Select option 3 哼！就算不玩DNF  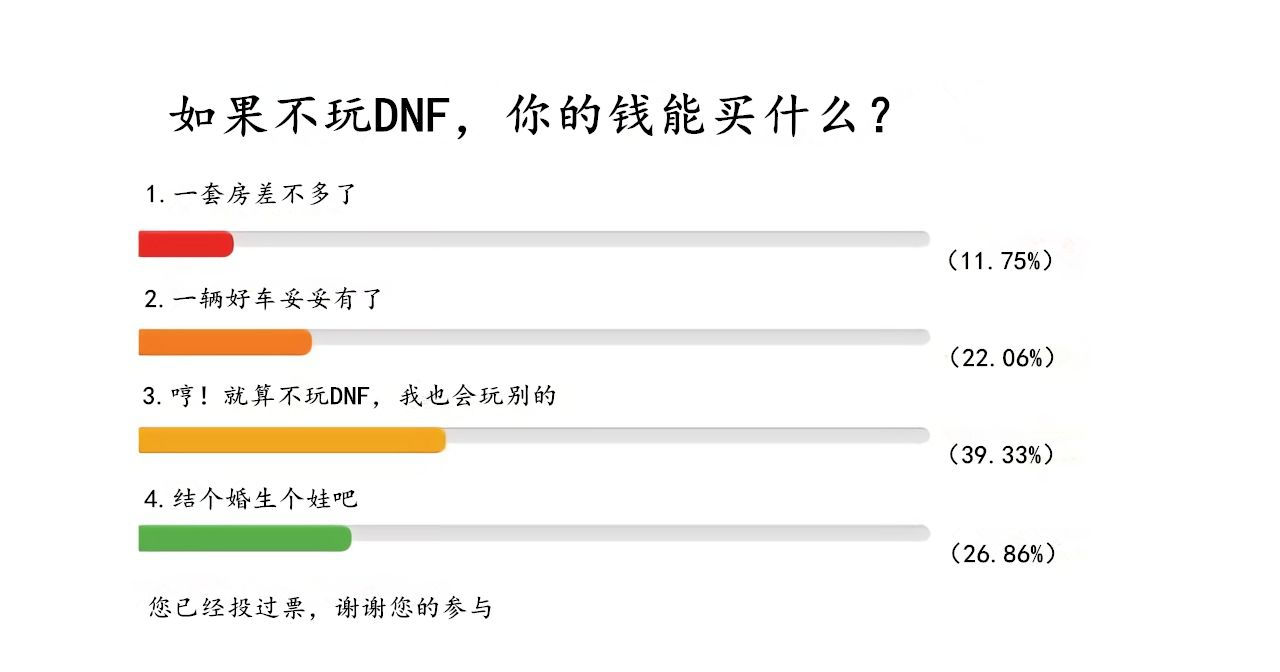[x=349, y=397]
